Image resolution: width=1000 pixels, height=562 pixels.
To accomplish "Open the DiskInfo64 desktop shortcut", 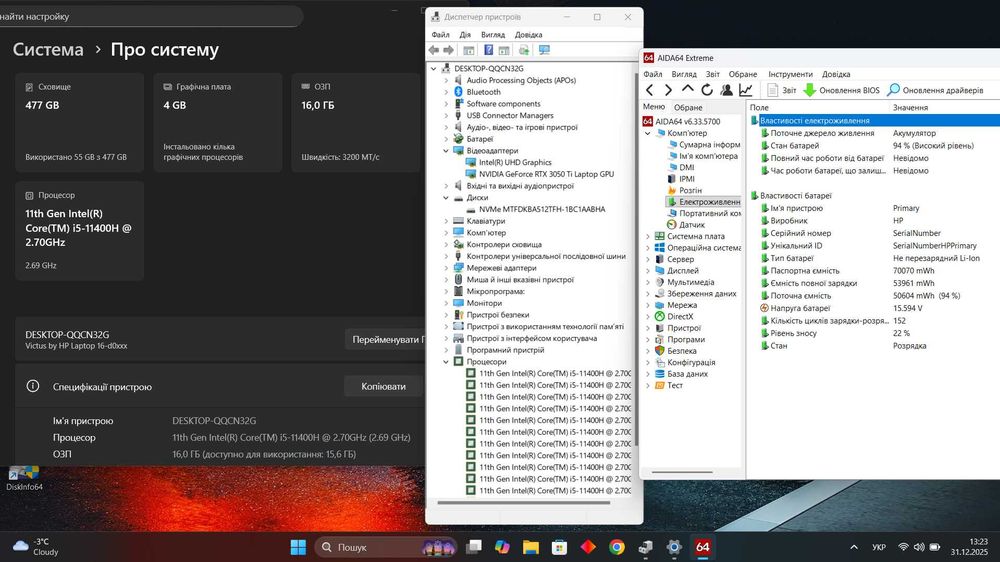I will (24, 478).
